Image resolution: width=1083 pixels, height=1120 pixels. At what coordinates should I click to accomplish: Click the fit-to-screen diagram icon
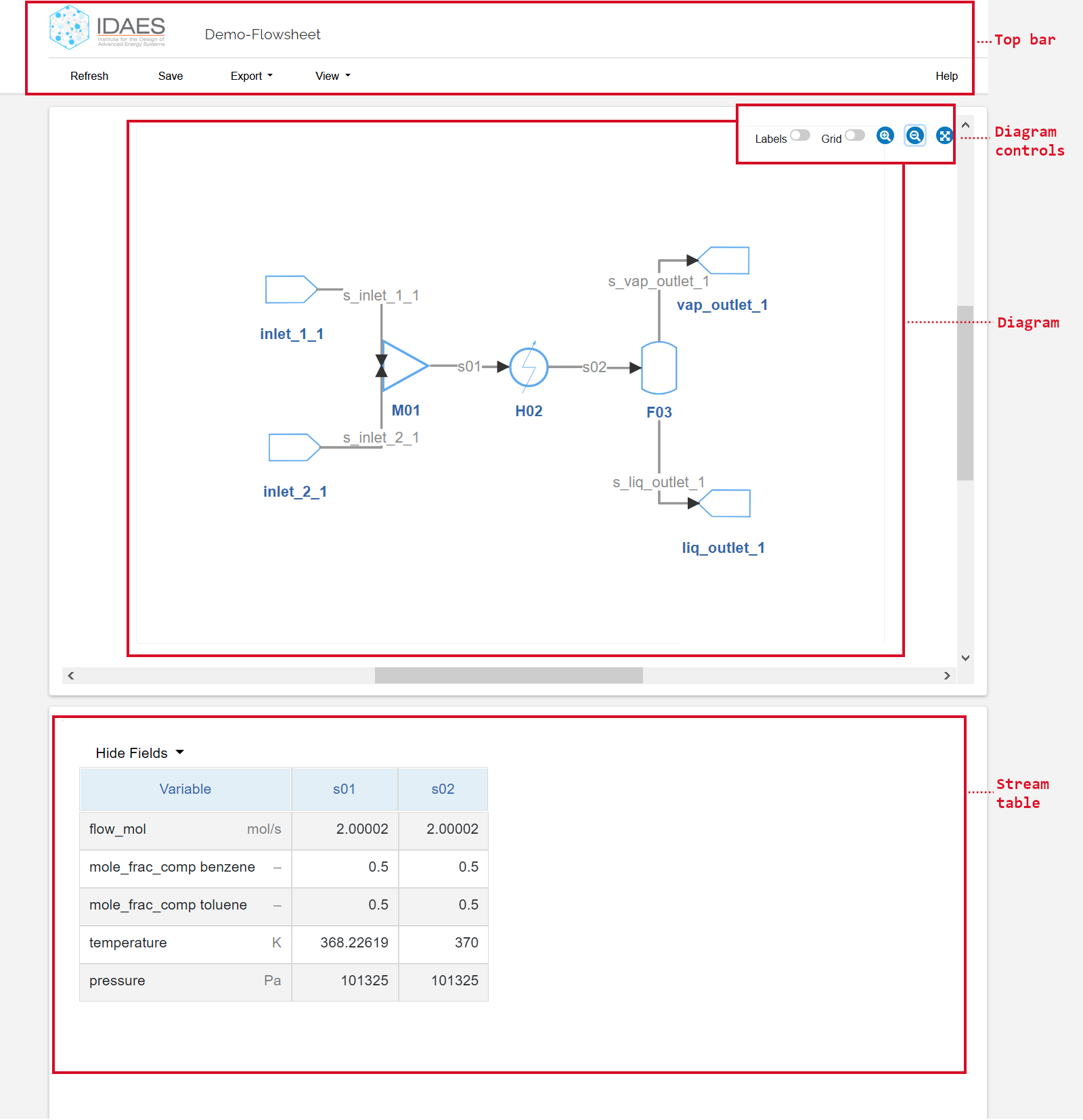click(944, 136)
